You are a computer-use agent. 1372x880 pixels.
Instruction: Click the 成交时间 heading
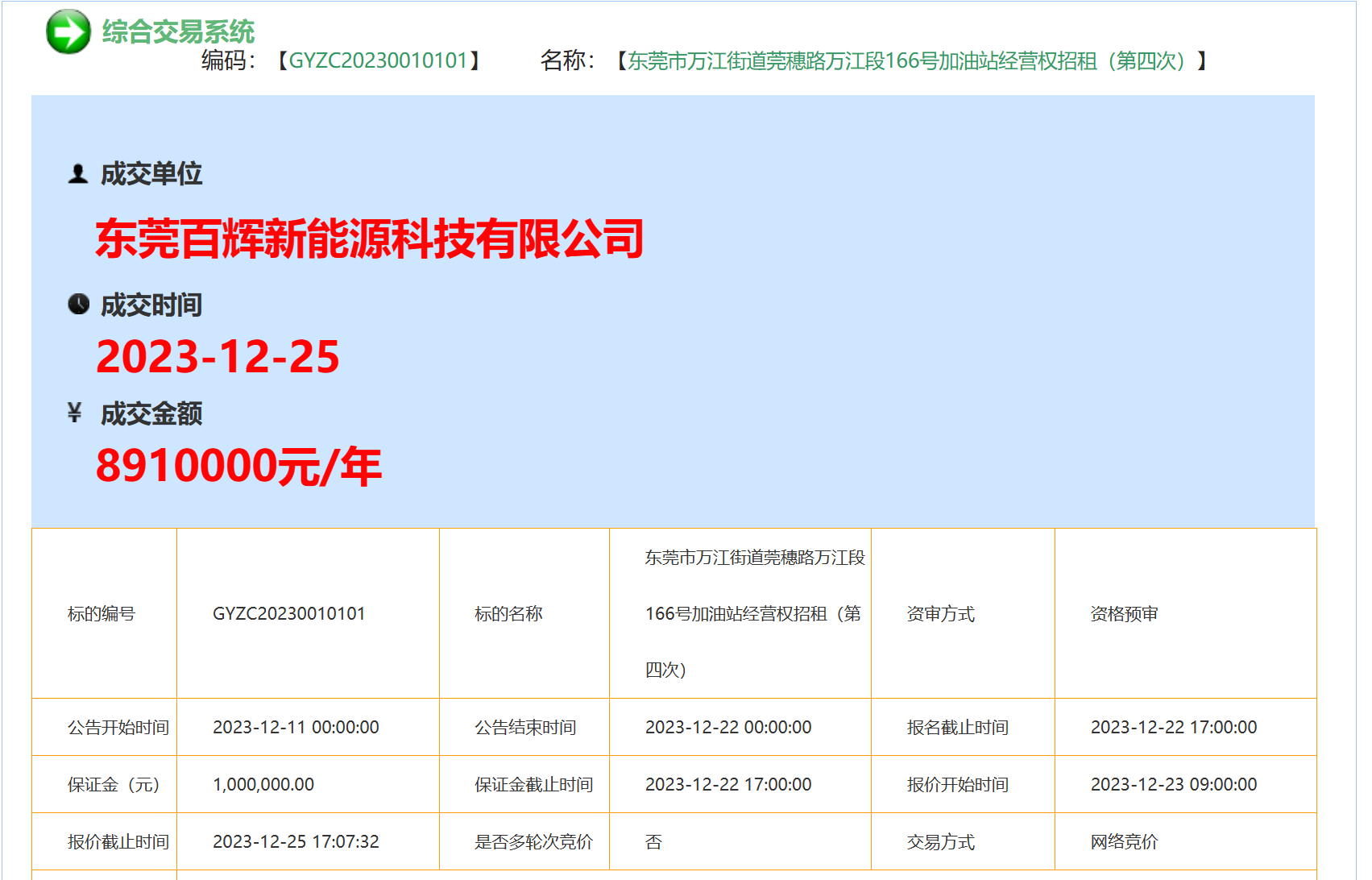151,305
